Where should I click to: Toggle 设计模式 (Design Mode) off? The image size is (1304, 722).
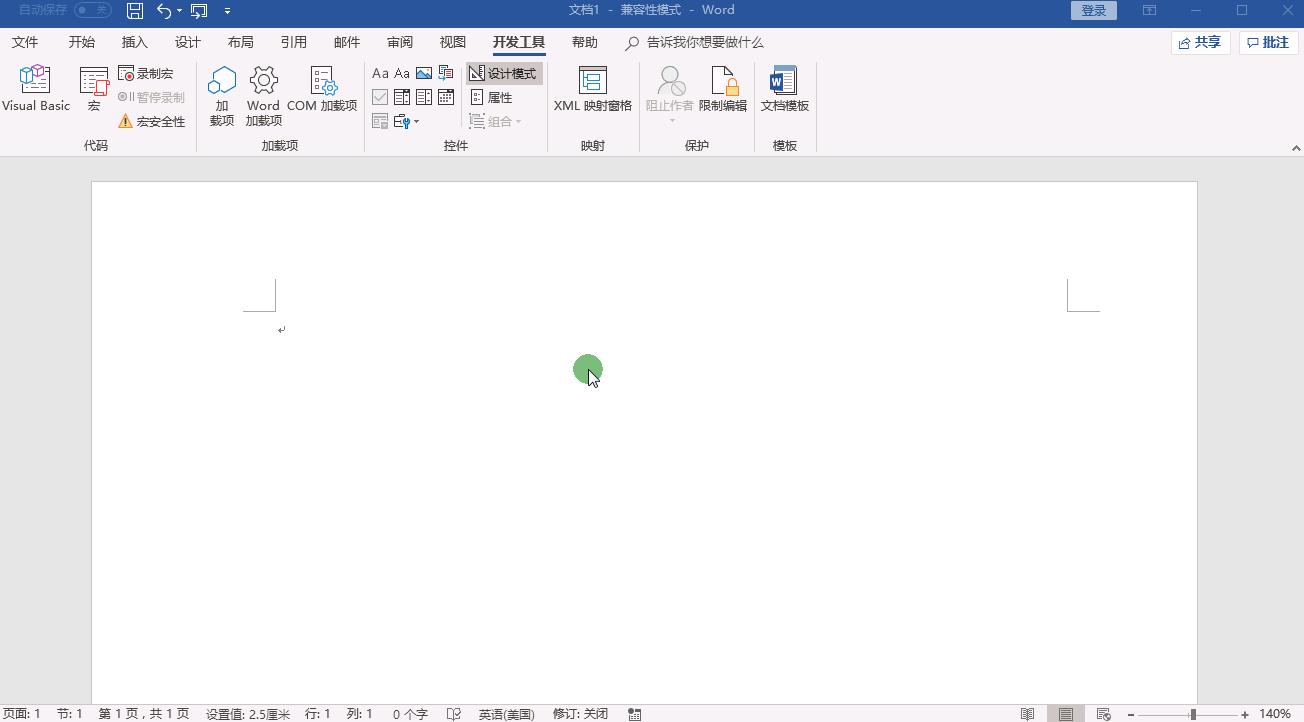coord(503,72)
